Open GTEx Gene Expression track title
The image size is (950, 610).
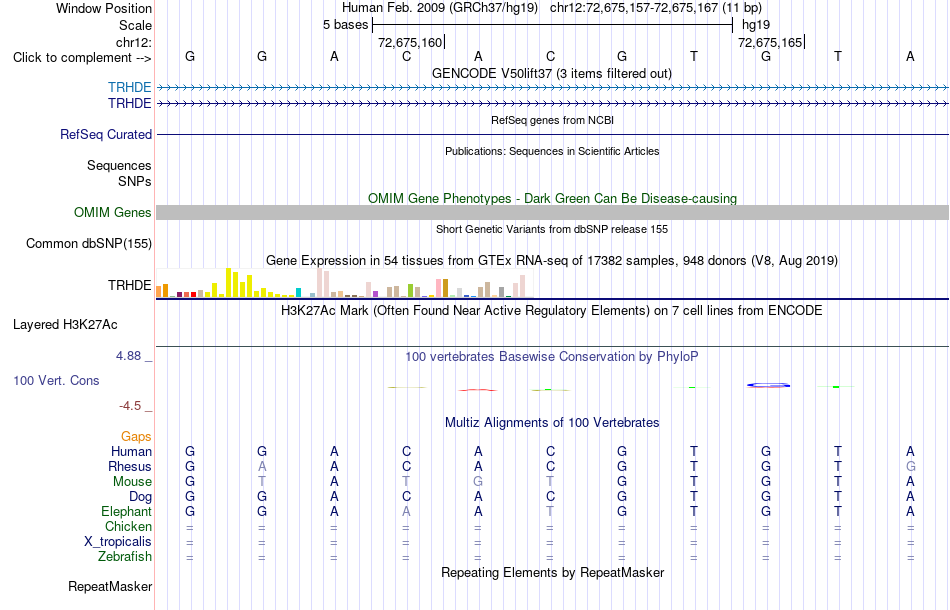[552, 260]
